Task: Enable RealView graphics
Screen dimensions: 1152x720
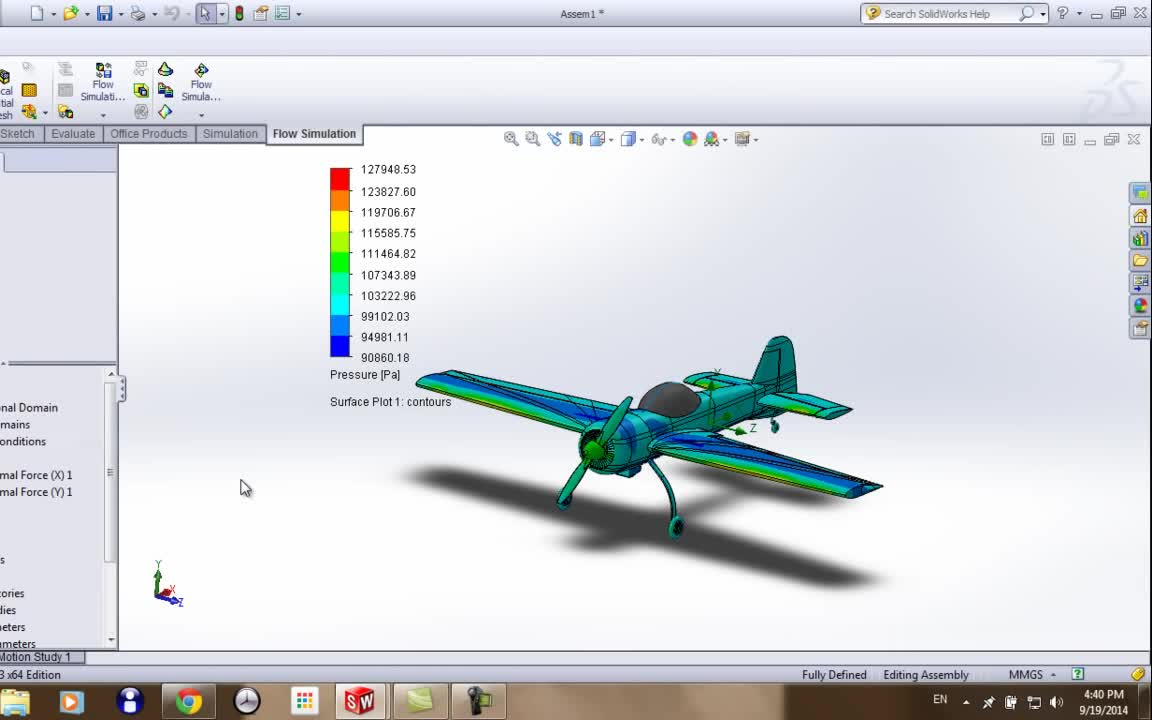Action: [x=712, y=139]
